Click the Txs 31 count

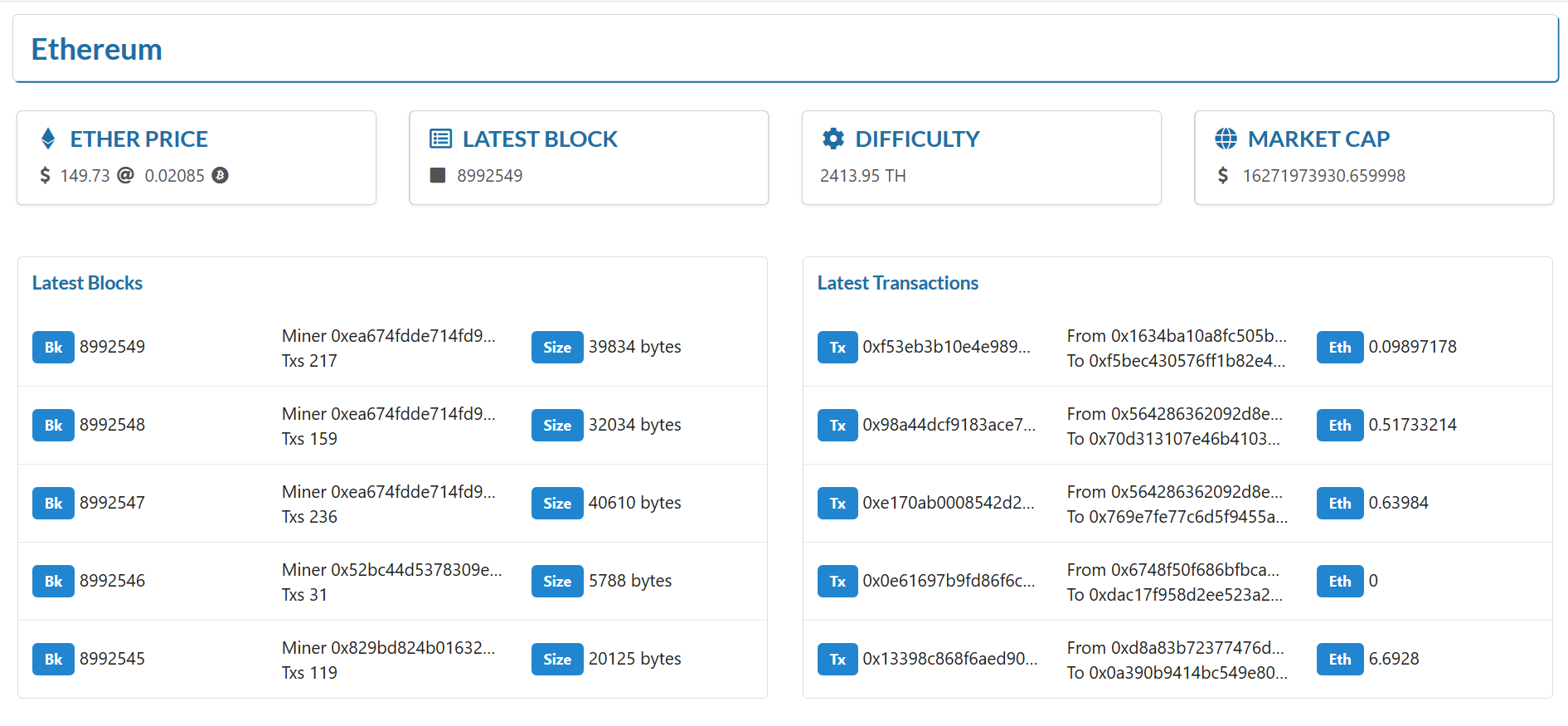tap(304, 595)
